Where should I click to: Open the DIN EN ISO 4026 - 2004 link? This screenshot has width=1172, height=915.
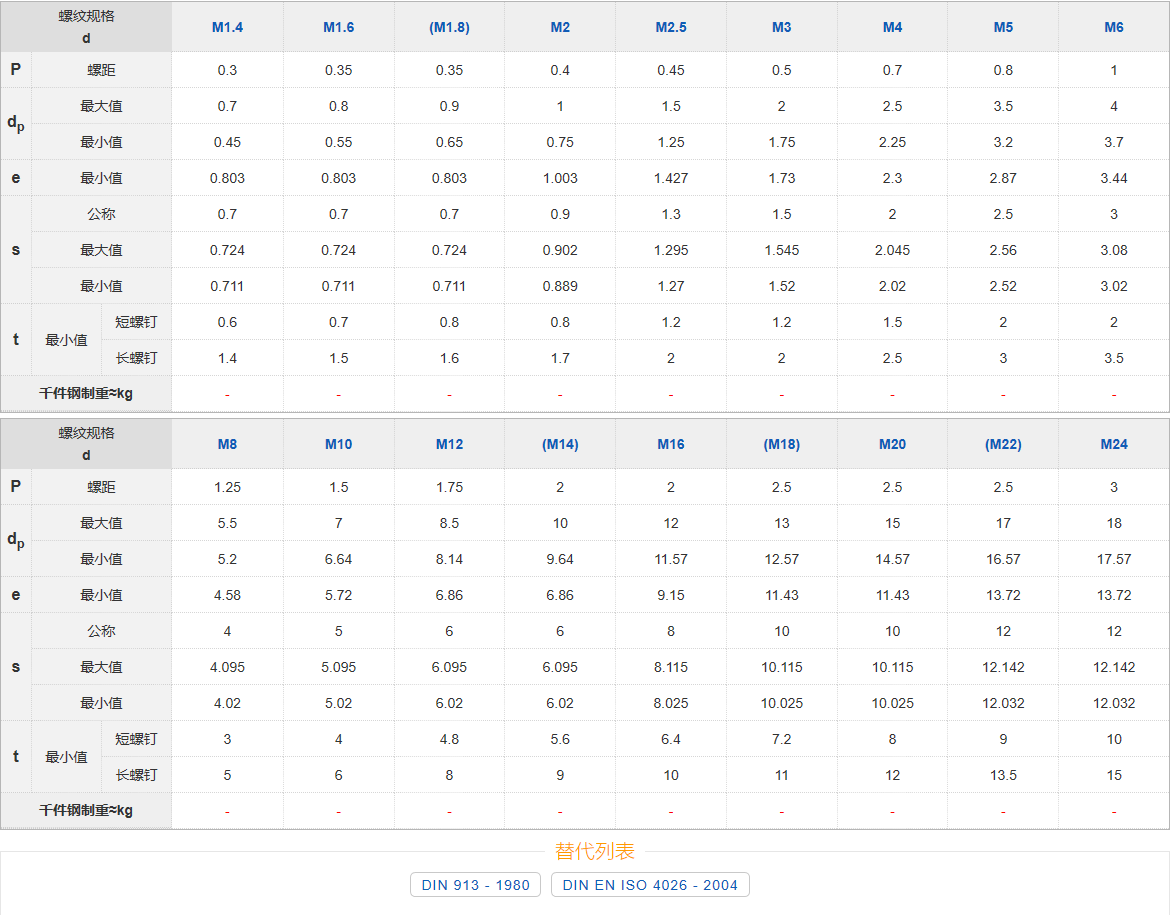650,885
